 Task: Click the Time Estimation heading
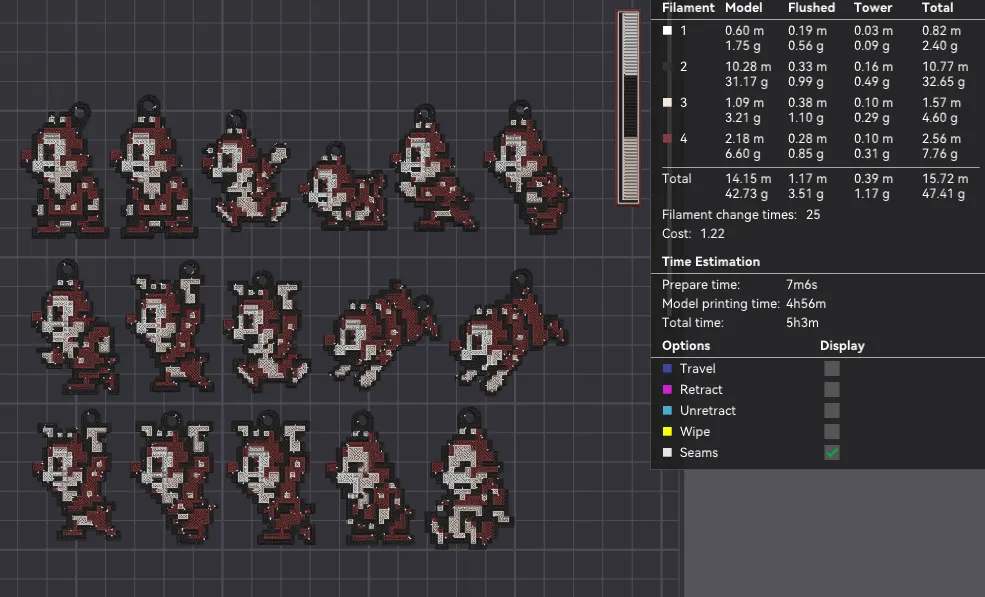[x=710, y=261]
